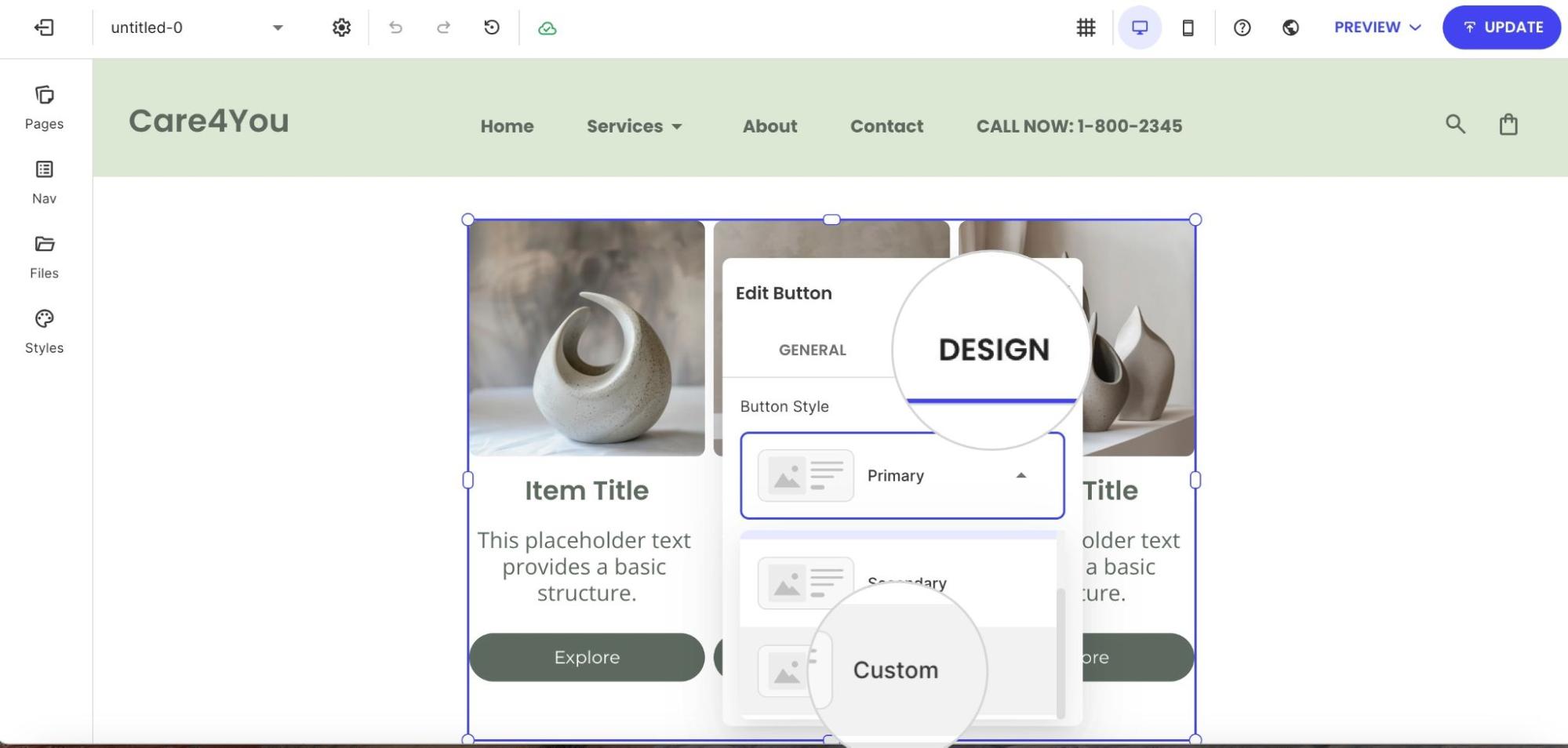Click the search magnifier icon
This screenshot has height=748, width=1568.
1455,124
